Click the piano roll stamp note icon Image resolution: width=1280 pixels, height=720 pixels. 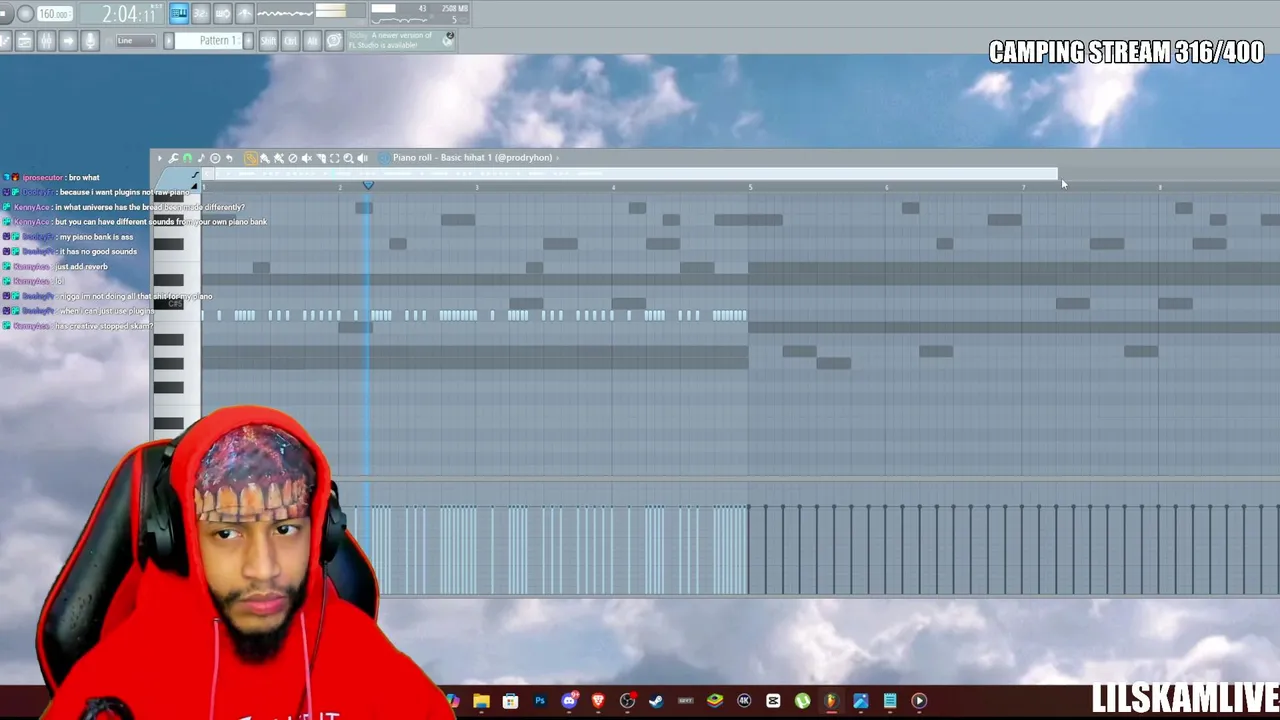(x=201, y=158)
